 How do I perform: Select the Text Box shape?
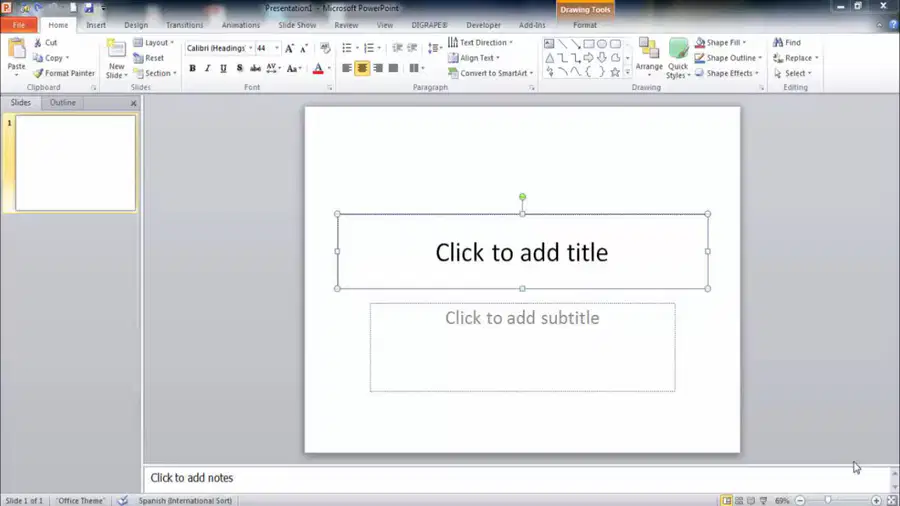(549, 44)
